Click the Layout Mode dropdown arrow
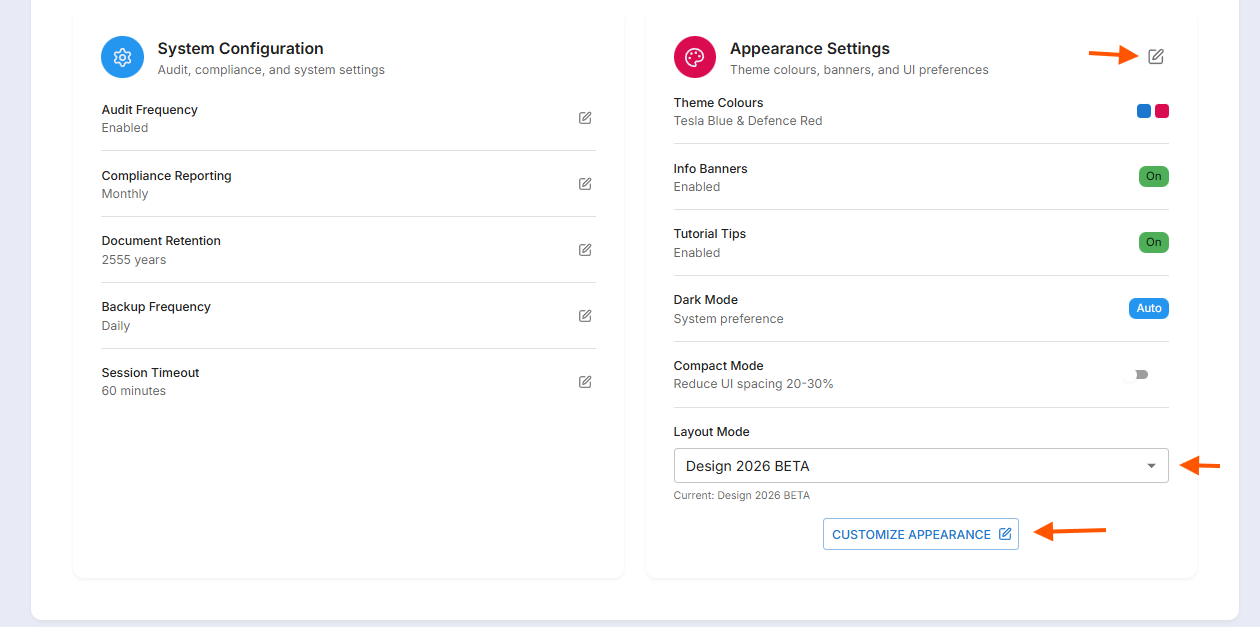Image resolution: width=1260 pixels, height=627 pixels. (x=1151, y=466)
